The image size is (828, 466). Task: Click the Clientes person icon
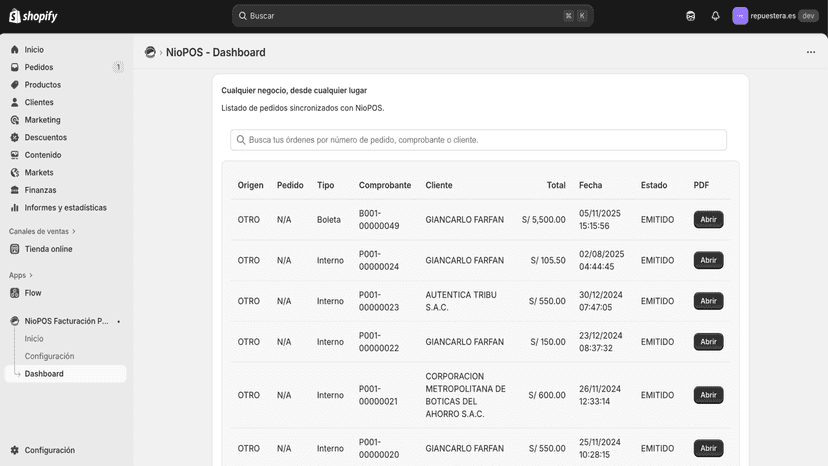[x=15, y=102]
